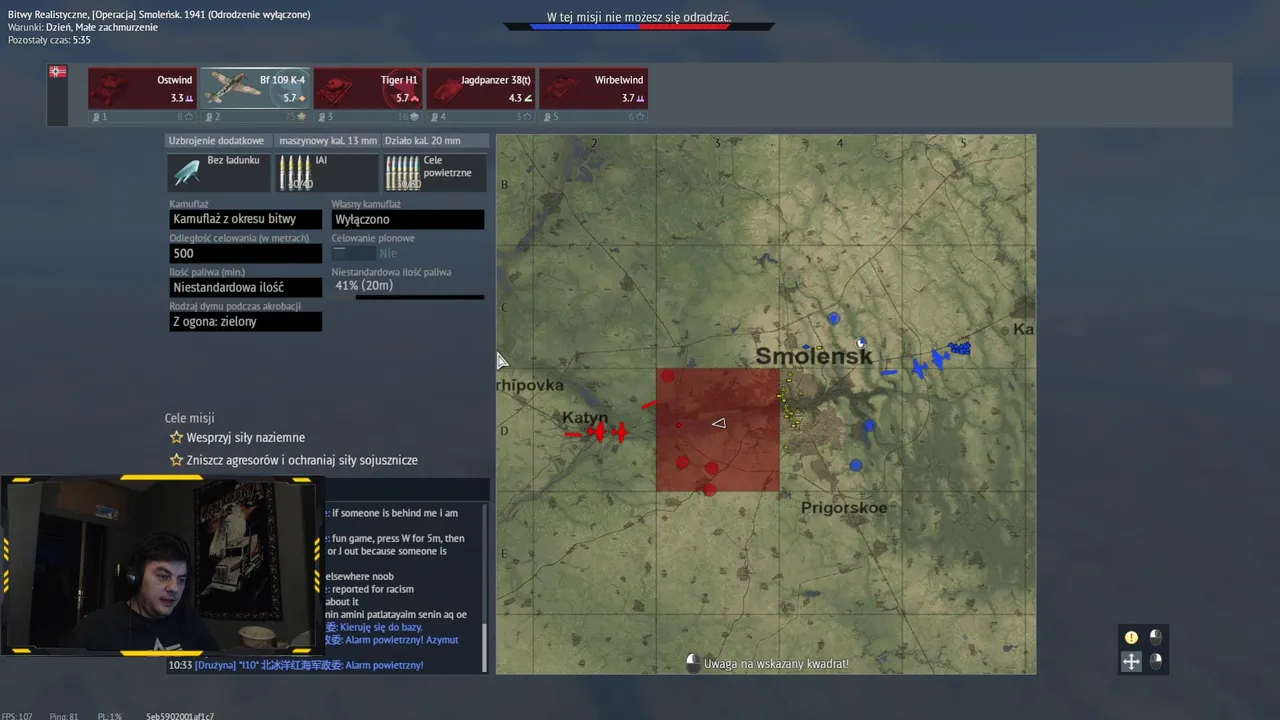This screenshot has height=720, width=1280.
Task: Toggle the Celowanie pionowe switch
Action: click(354, 253)
